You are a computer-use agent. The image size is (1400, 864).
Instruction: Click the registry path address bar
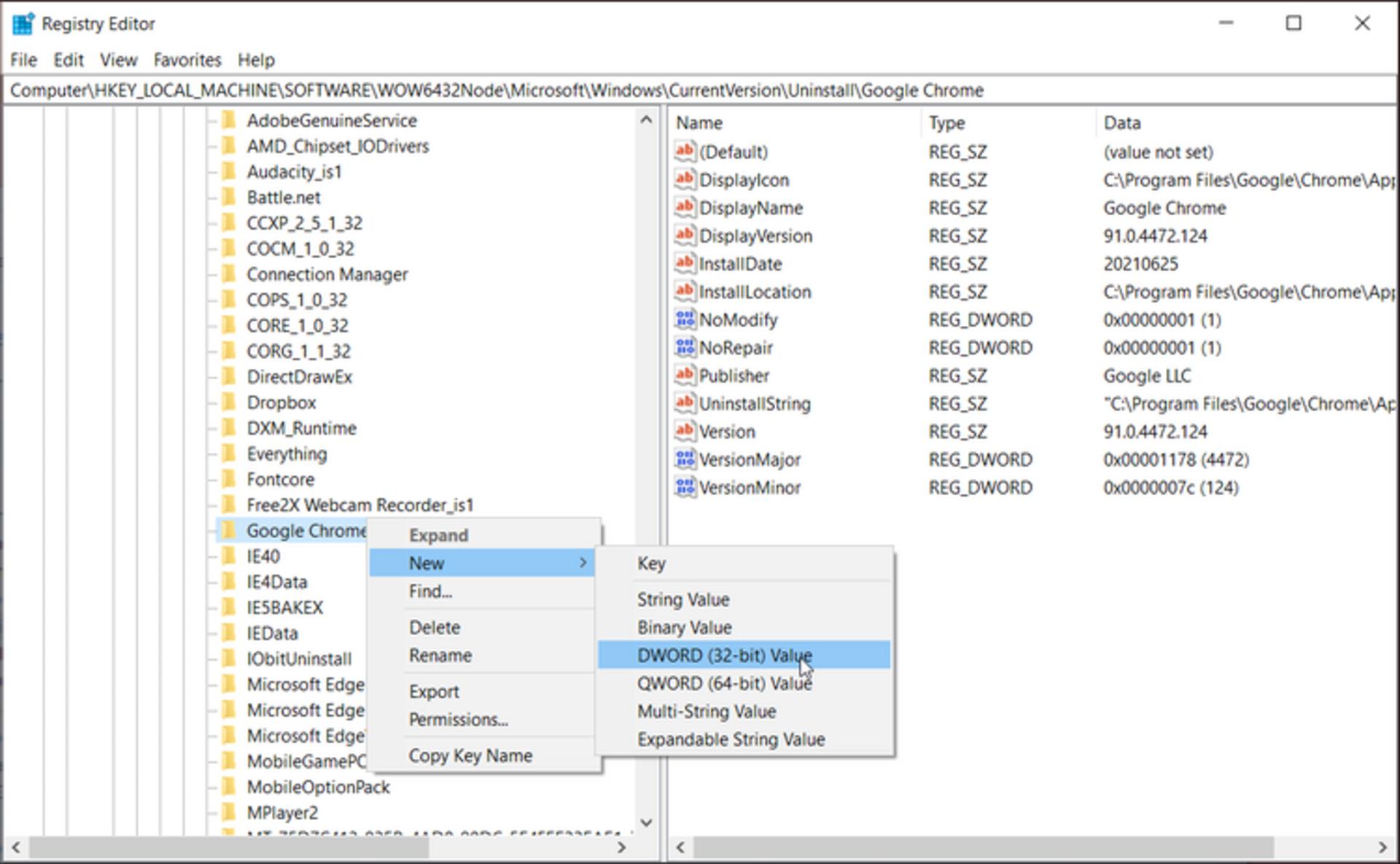tap(700, 90)
